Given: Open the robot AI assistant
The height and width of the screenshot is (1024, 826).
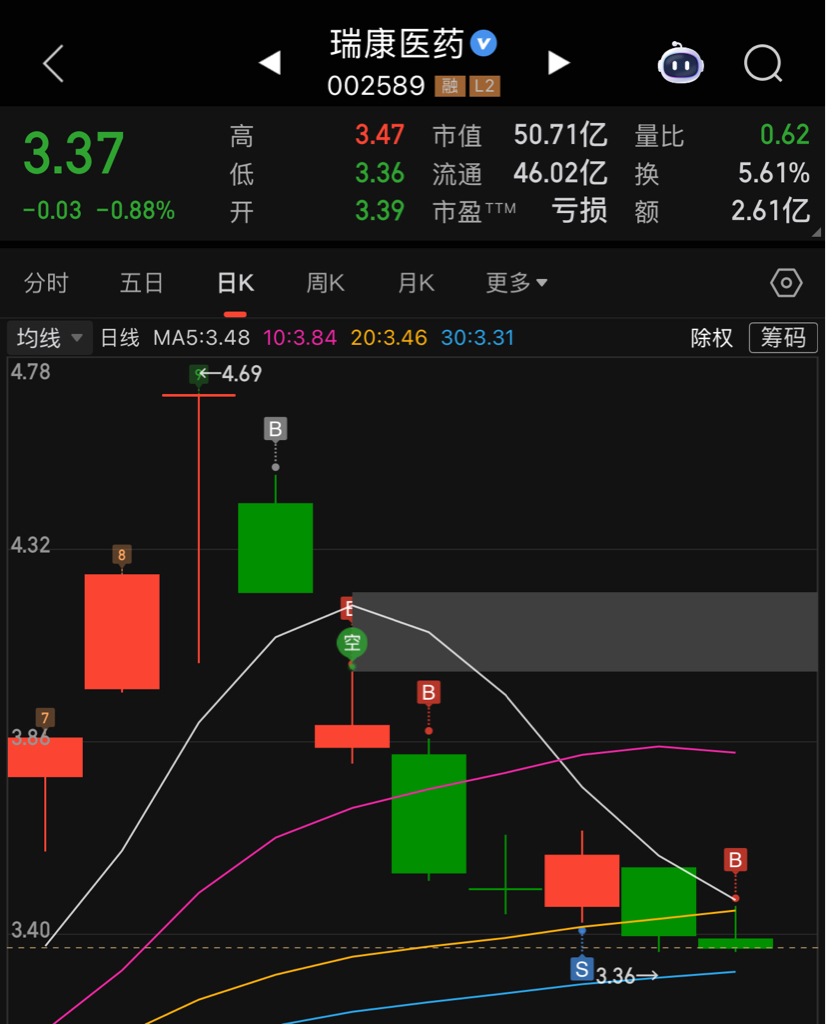Looking at the screenshot, I should click(x=680, y=63).
